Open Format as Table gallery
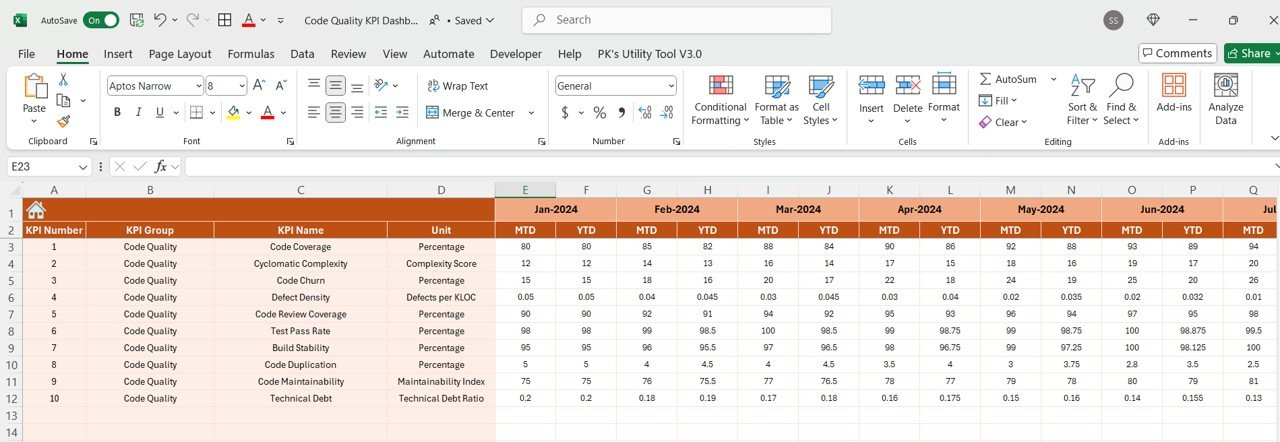This screenshot has width=1280, height=442. pyautogui.click(x=776, y=100)
